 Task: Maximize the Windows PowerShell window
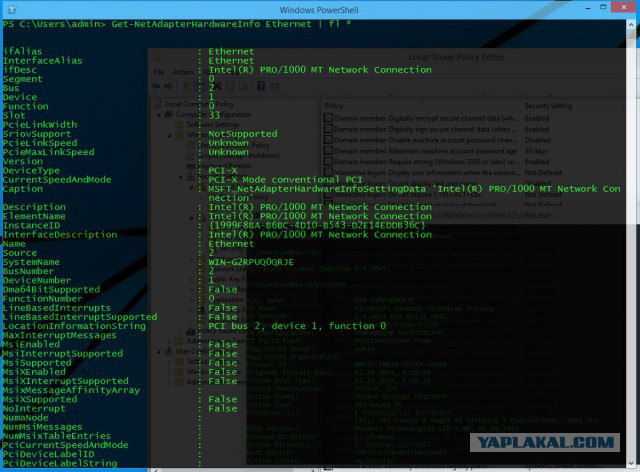pos(603,7)
